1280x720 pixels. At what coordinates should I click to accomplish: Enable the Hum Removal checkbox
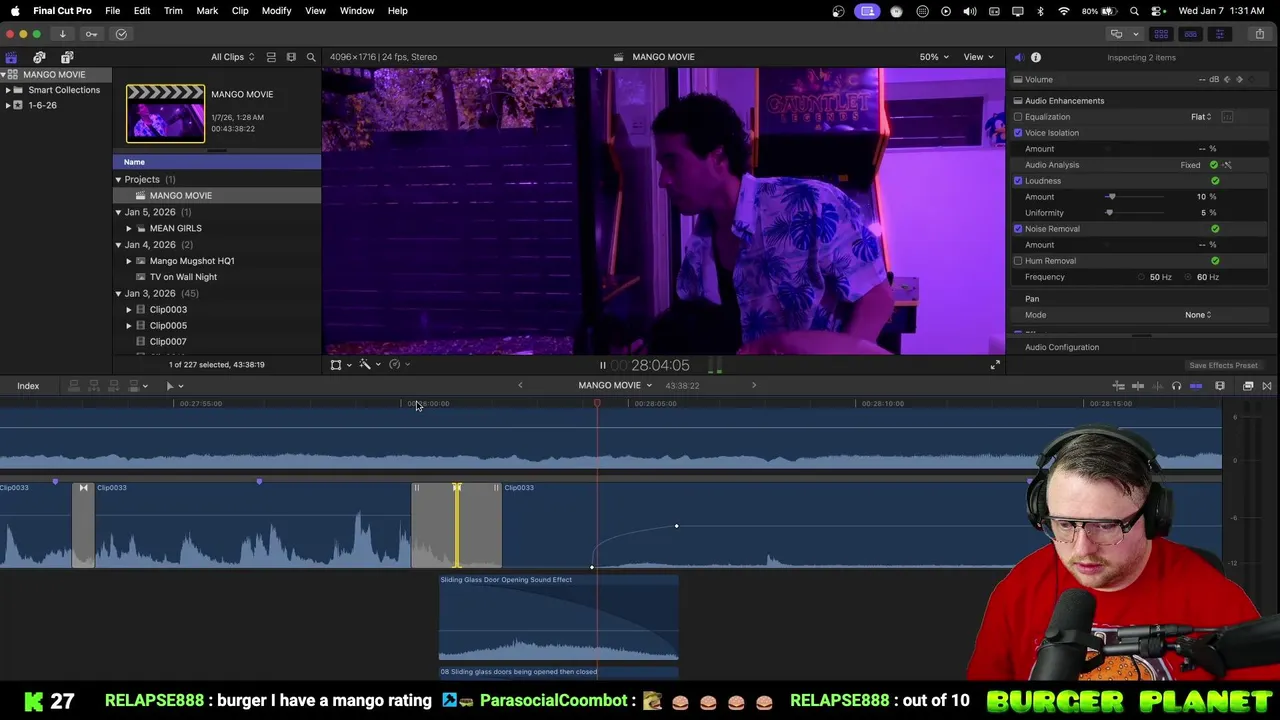(1018, 261)
